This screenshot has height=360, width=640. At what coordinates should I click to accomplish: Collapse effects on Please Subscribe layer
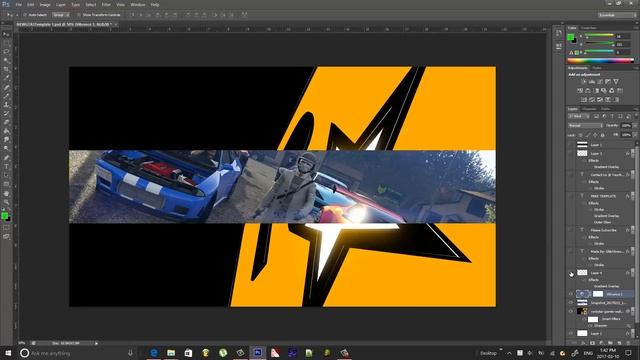point(632,230)
